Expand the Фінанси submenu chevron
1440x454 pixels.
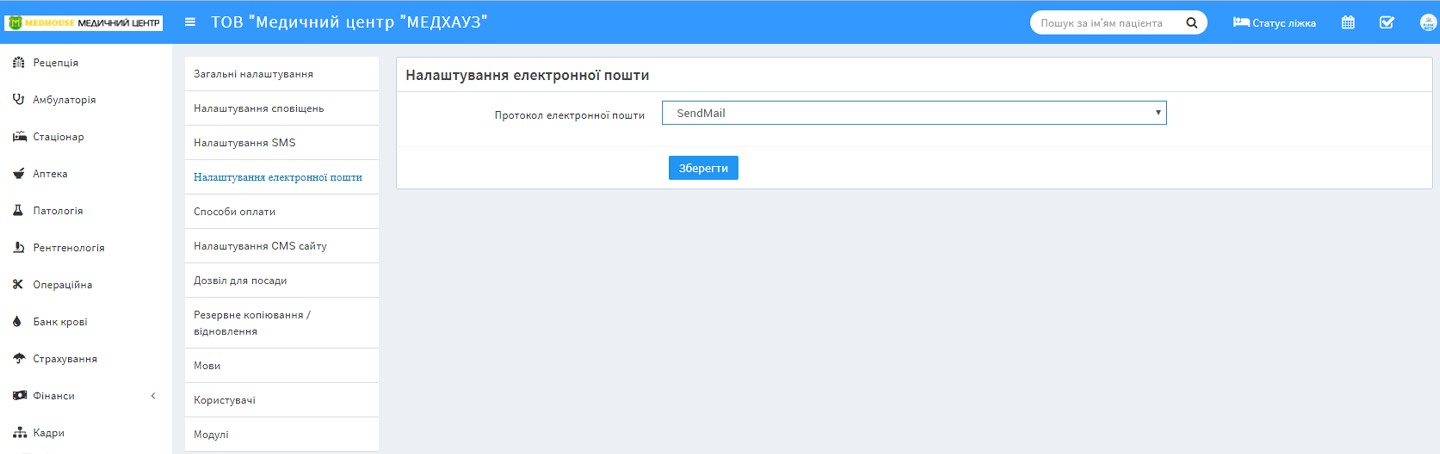coord(153,396)
